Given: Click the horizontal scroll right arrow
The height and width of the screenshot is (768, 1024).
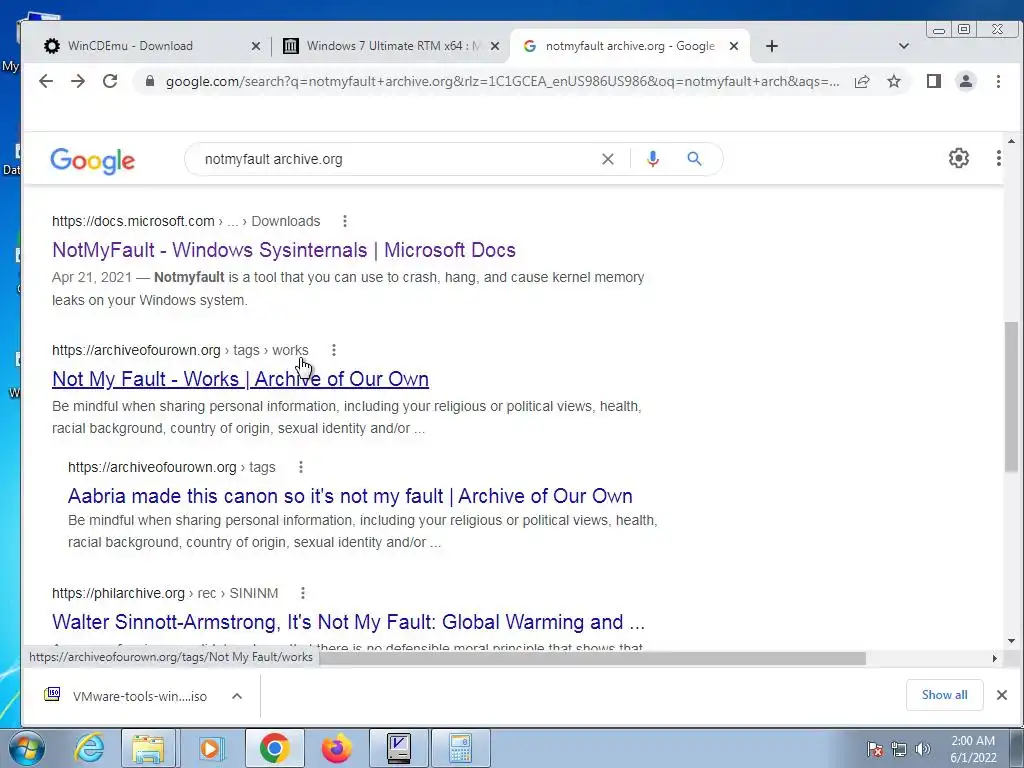Looking at the screenshot, I should 995,658.
